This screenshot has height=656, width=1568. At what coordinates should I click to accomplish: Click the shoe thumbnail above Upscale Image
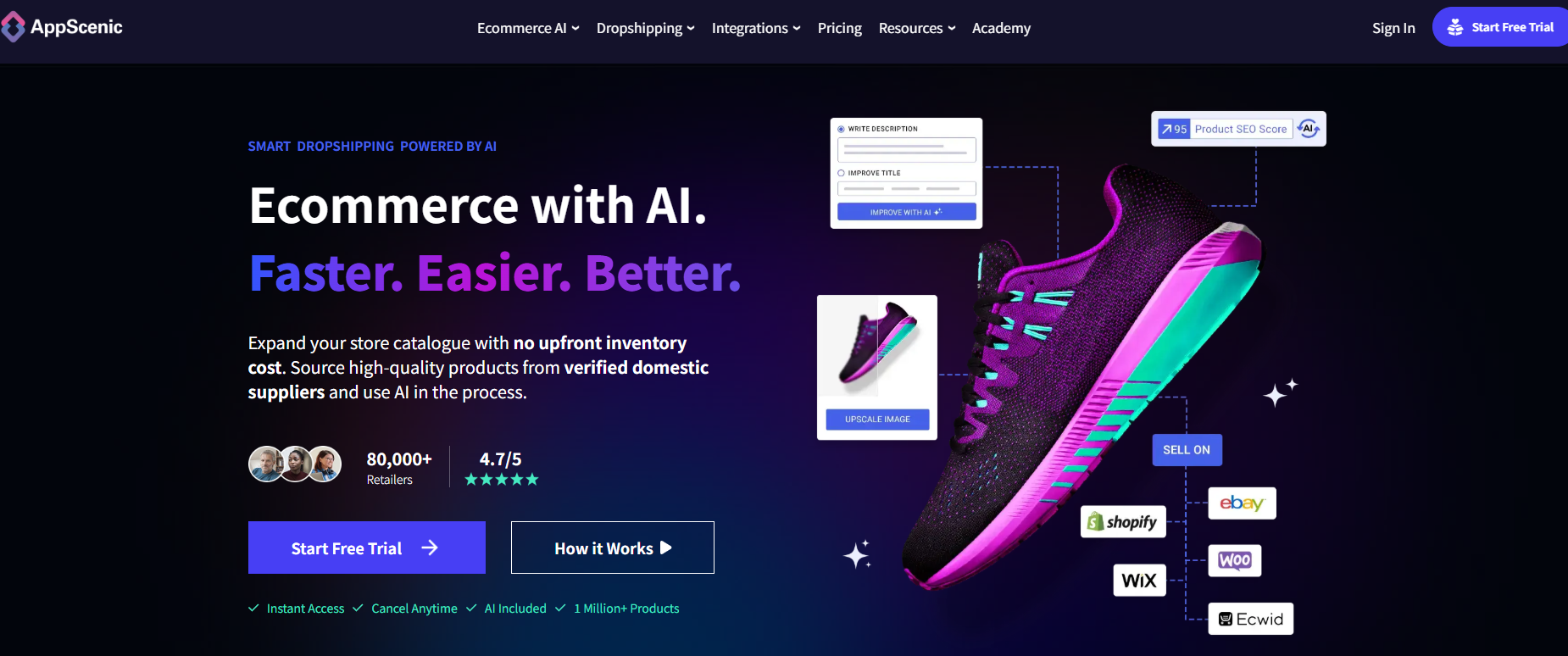[x=877, y=347]
